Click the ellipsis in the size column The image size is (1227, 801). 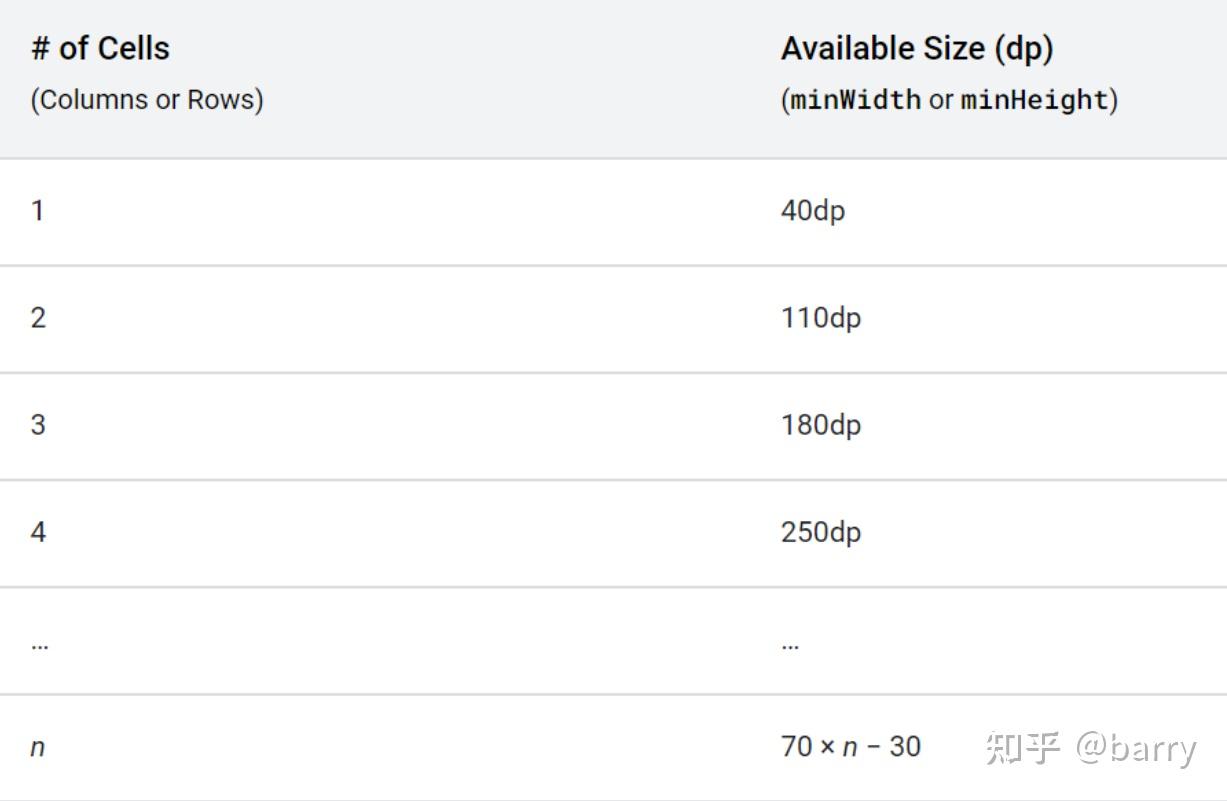790,645
